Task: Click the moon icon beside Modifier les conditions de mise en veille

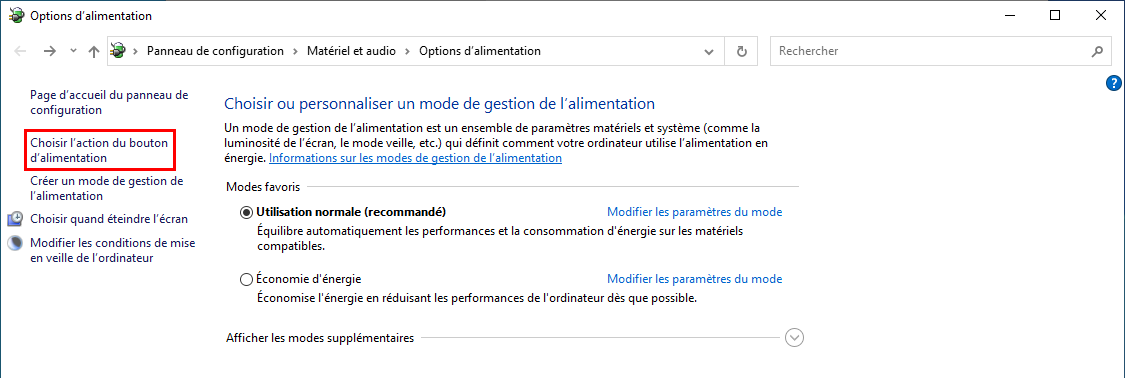Action: pos(14,243)
